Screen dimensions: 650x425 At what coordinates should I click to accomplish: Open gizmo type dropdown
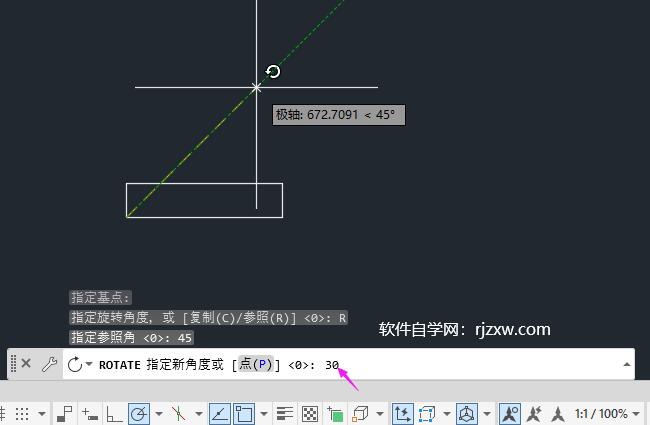[x=487, y=413]
